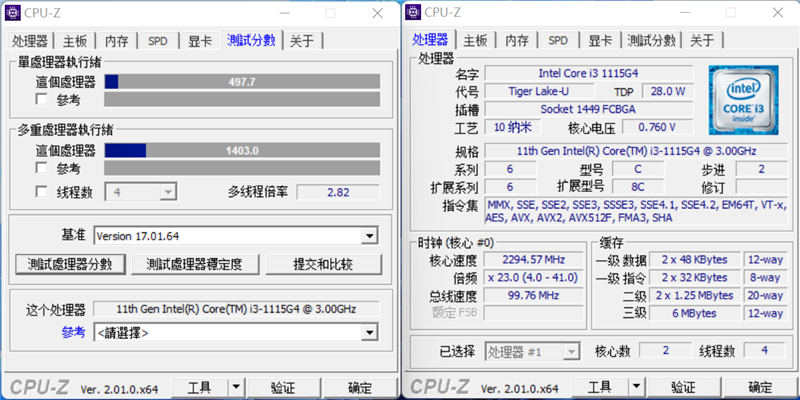Click the 这个处理器 name field in left window
The width and height of the screenshot is (800, 400).
pos(236,309)
